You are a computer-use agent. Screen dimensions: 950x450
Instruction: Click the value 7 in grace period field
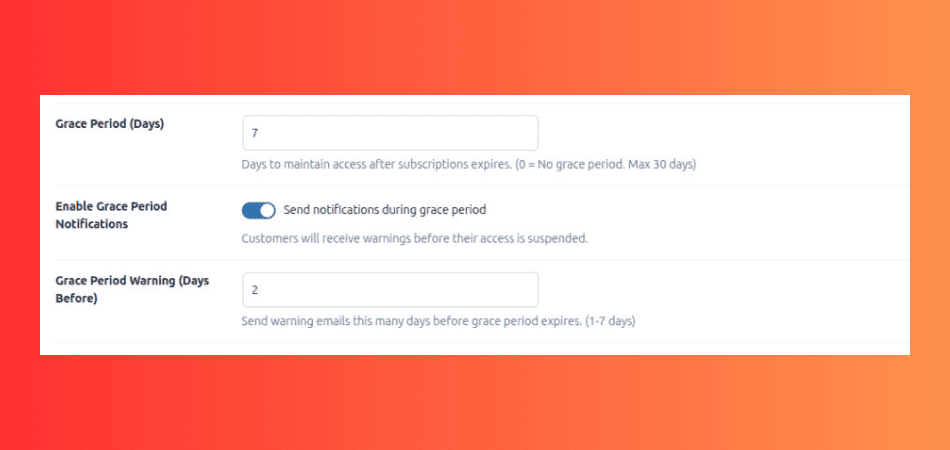pyautogui.click(x=256, y=133)
